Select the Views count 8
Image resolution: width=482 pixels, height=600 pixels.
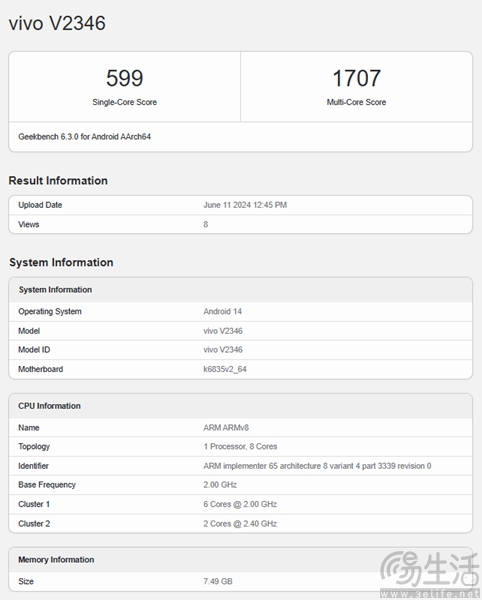206,224
